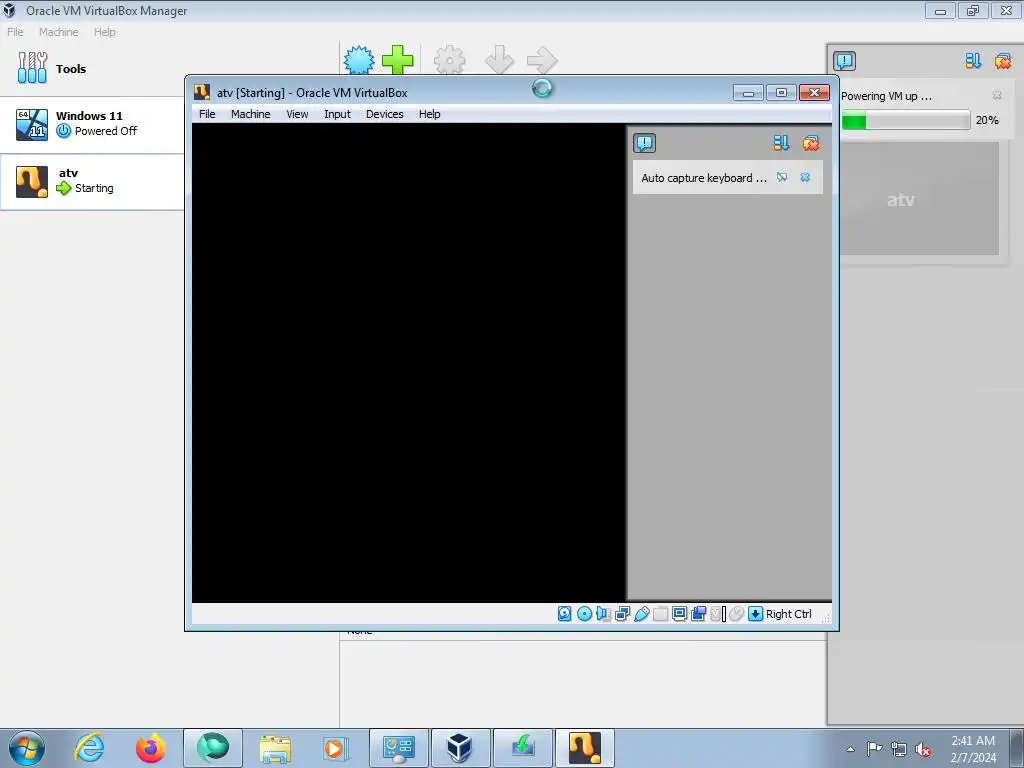Dismiss the Auto capture keyboard notification

pos(805,178)
